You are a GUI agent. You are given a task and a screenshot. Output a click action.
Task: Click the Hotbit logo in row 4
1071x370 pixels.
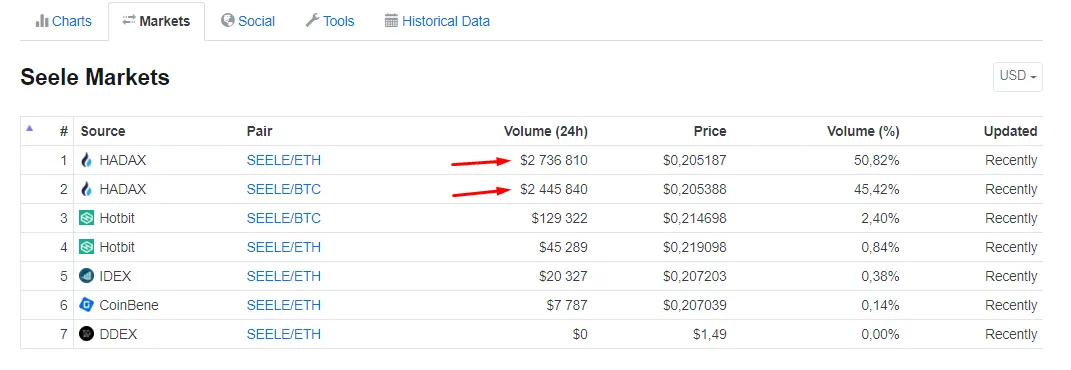tap(86, 247)
